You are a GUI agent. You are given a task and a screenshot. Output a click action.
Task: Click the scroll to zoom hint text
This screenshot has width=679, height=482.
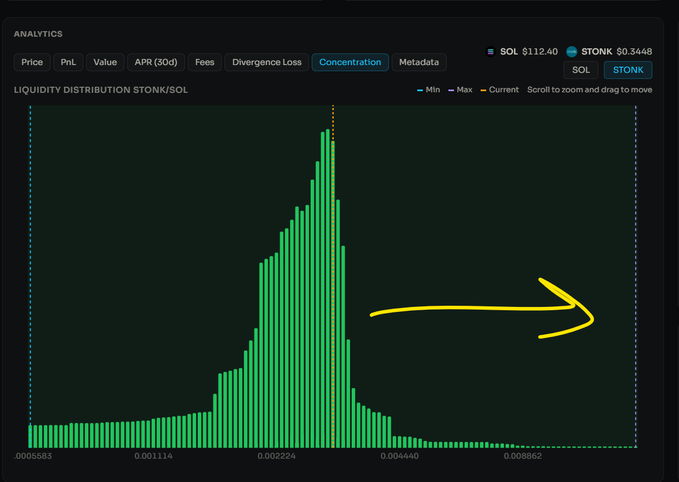(x=589, y=90)
